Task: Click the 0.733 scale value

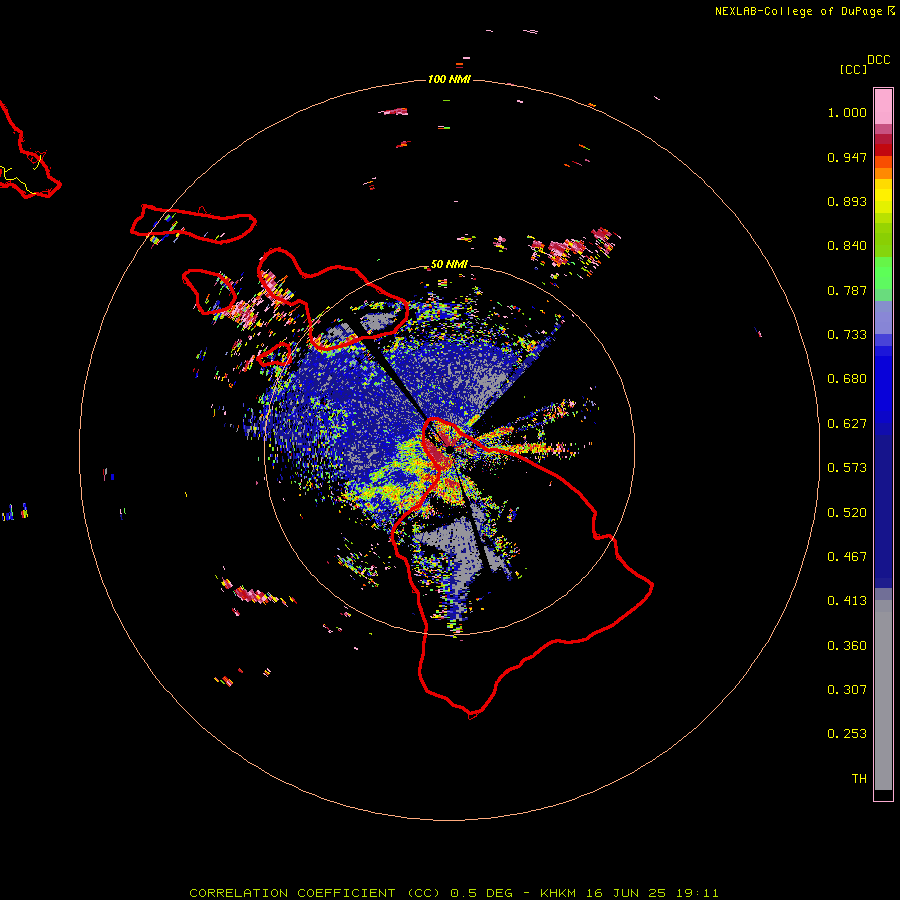Action: click(x=847, y=335)
